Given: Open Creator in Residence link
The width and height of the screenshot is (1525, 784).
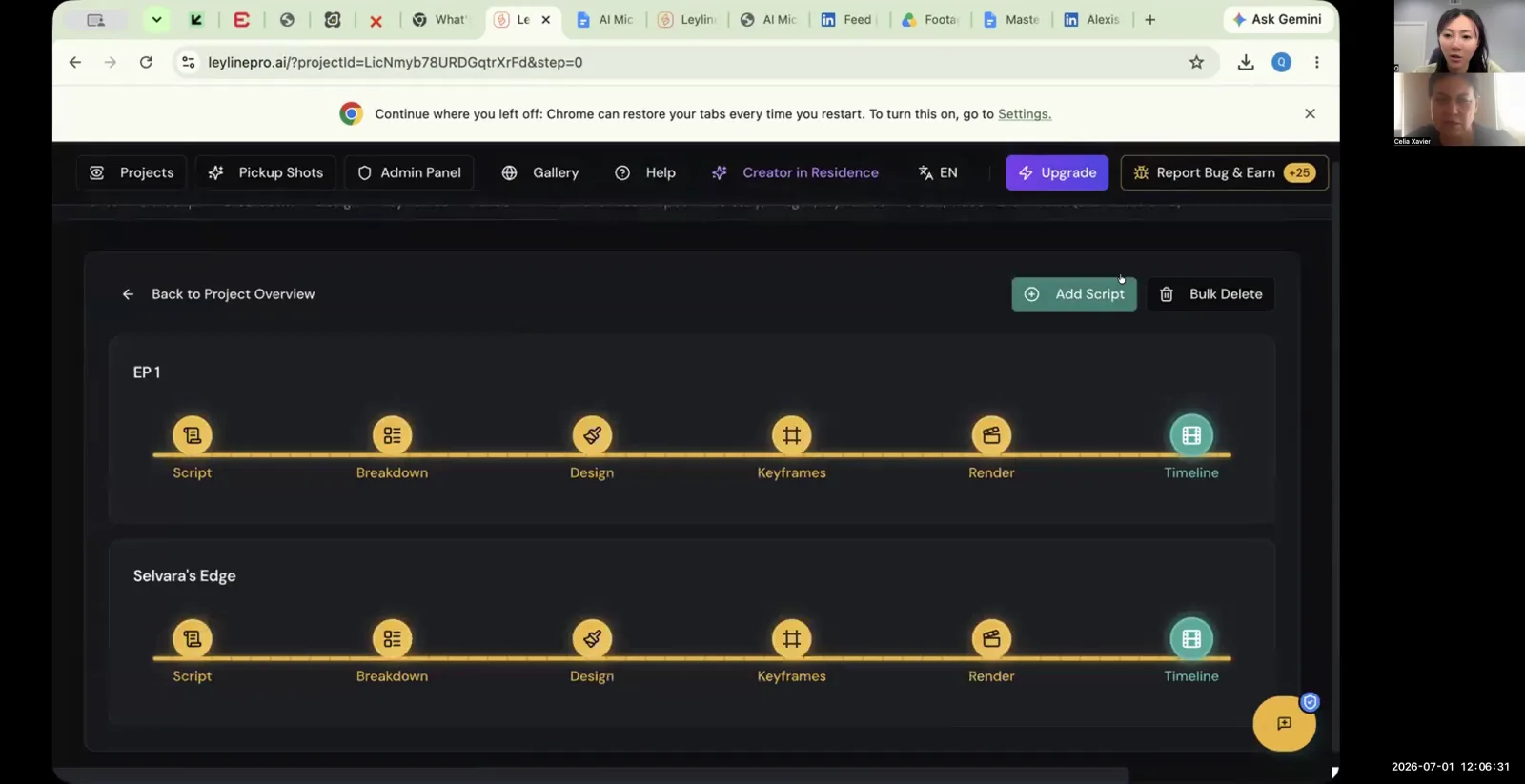Looking at the screenshot, I should 795,172.
